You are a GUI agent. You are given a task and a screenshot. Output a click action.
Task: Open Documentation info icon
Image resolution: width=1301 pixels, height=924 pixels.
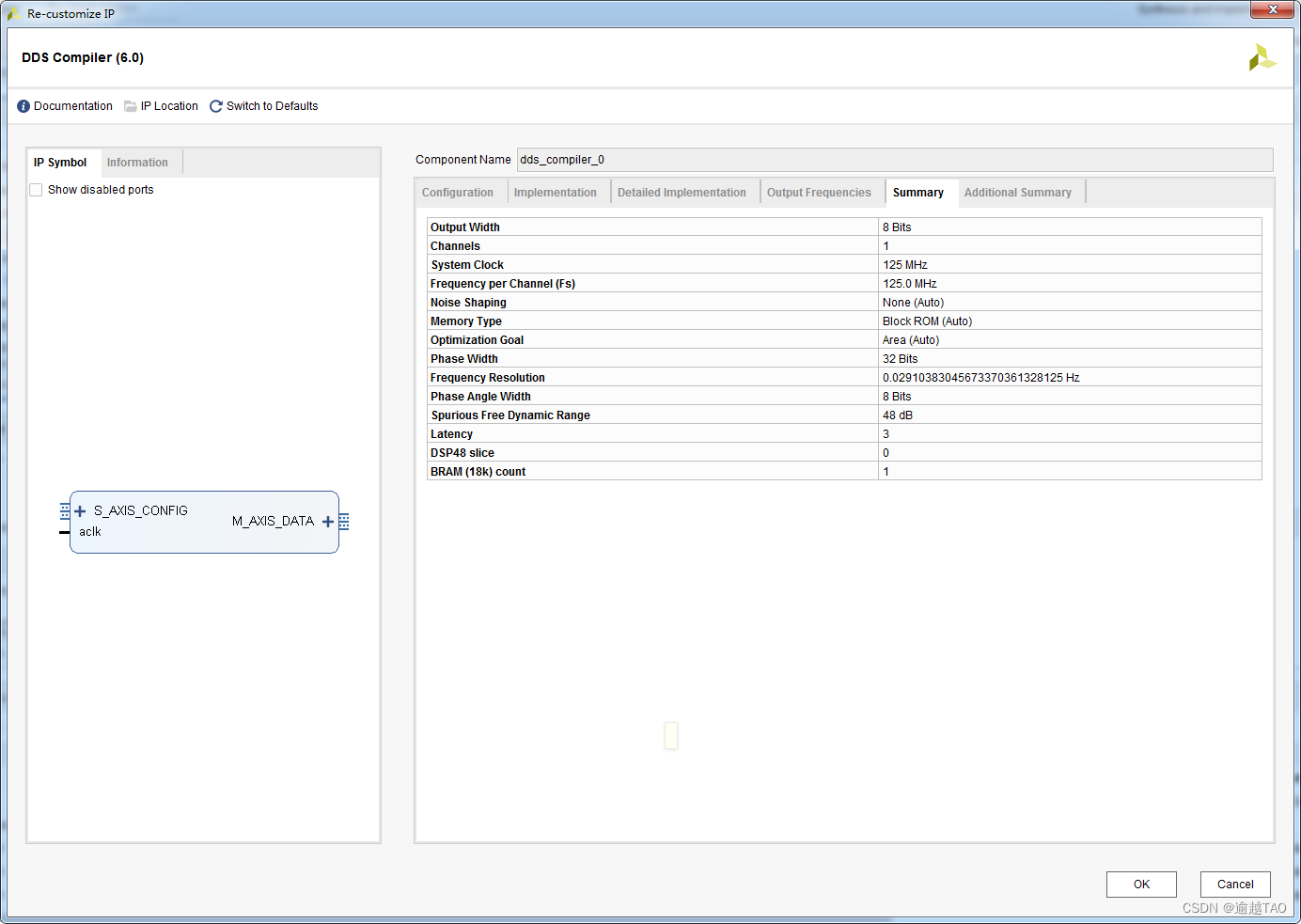[x=24, y=106]
